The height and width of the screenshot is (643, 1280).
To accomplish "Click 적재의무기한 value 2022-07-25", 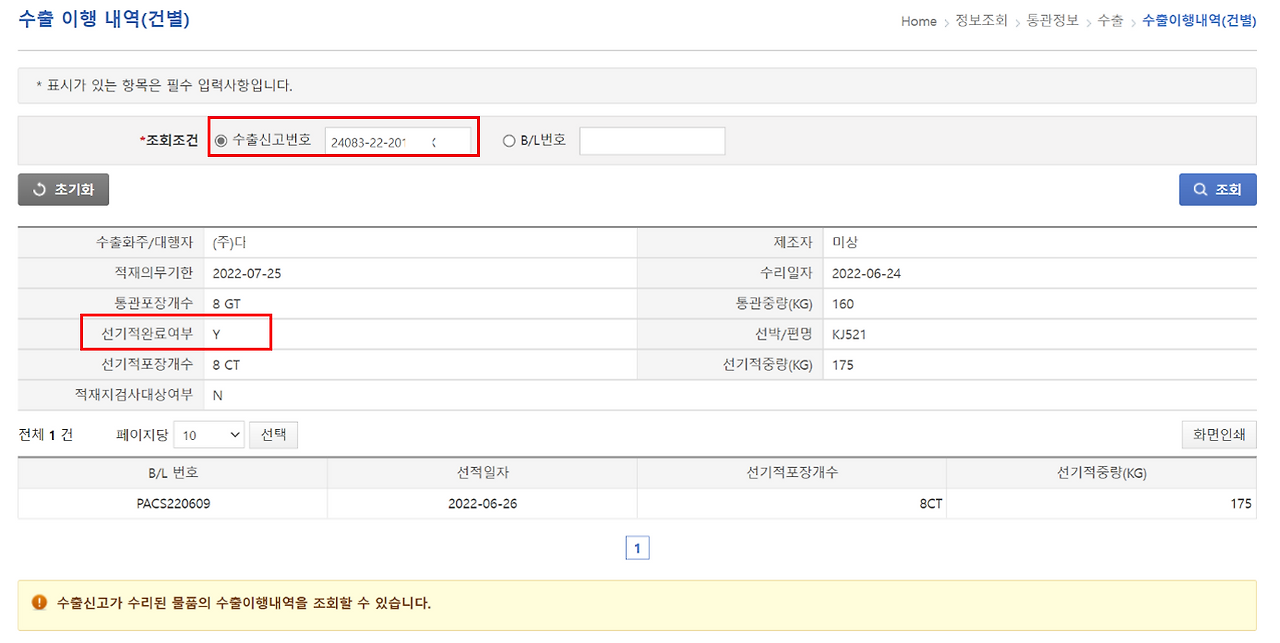I will click(x=247, y=274).
